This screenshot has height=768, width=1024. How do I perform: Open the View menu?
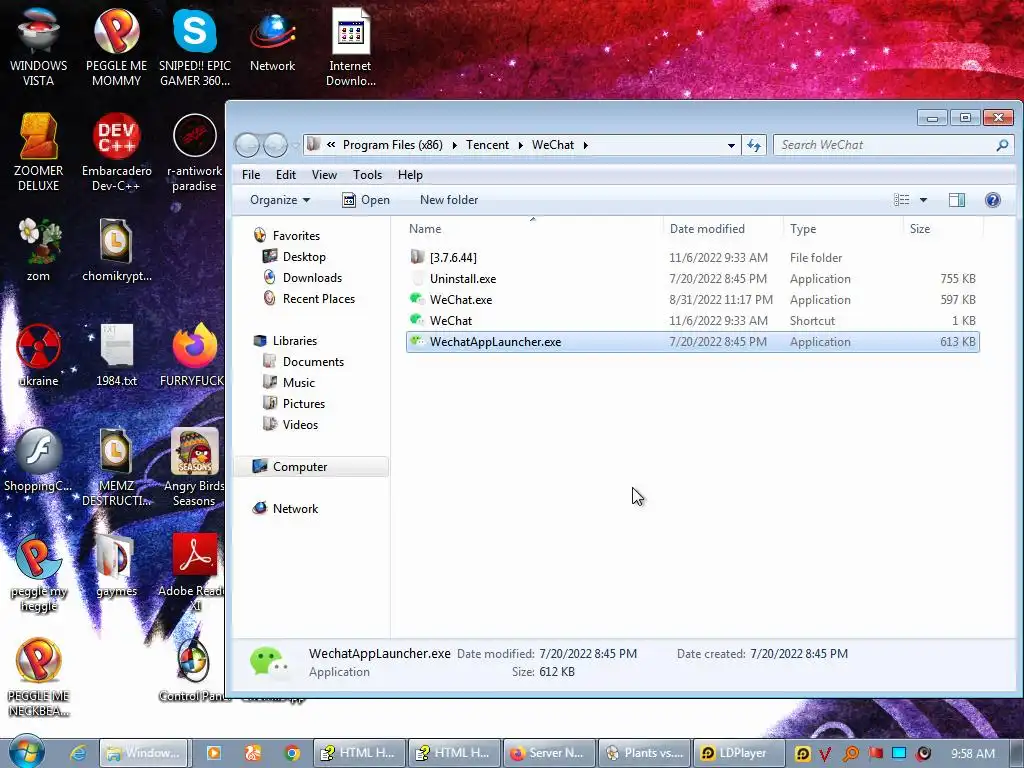(x=325, y=174)
